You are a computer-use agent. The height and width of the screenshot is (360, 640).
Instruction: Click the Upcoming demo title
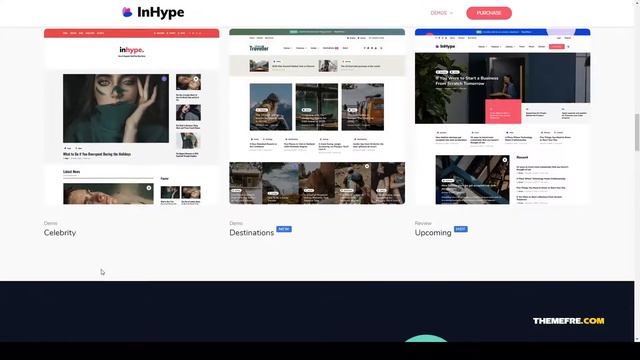[433, 233]
